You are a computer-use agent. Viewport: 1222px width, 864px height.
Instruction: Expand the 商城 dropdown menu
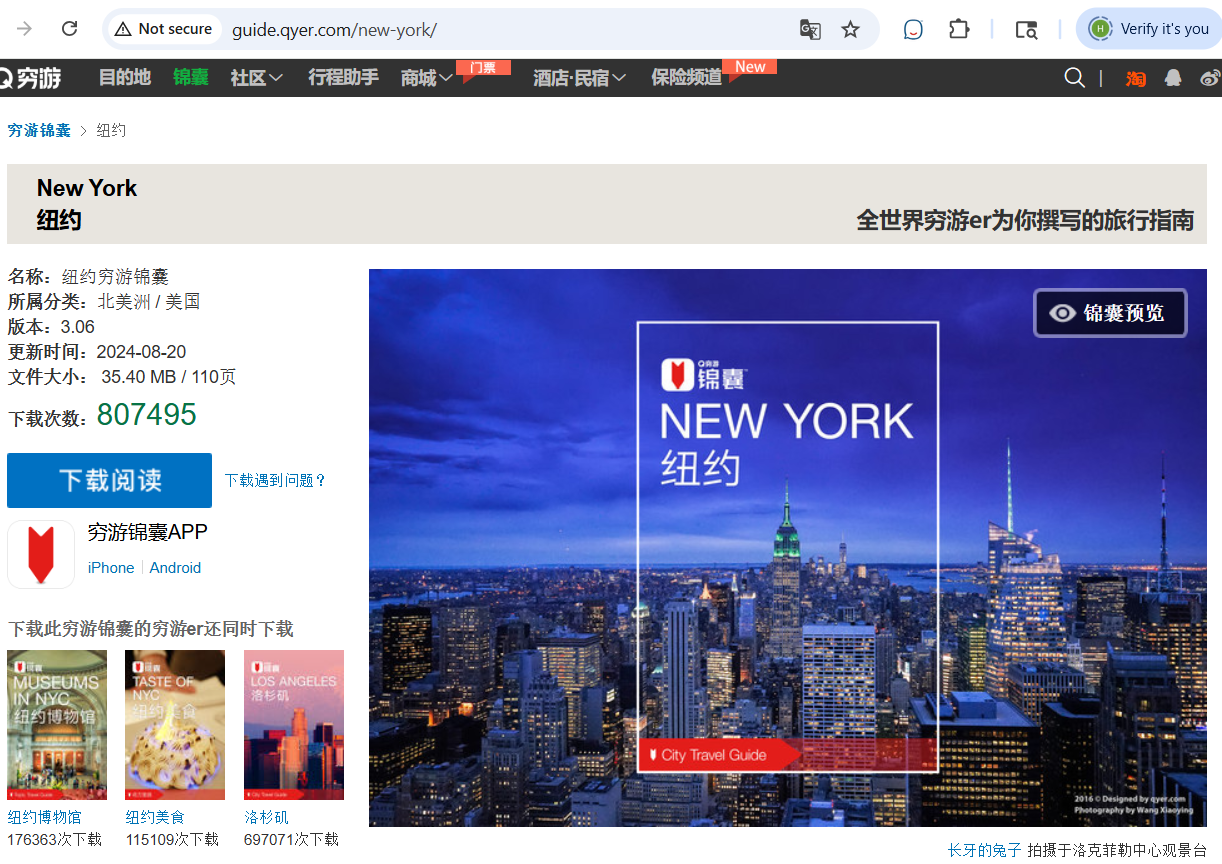(x=426, y=78)
